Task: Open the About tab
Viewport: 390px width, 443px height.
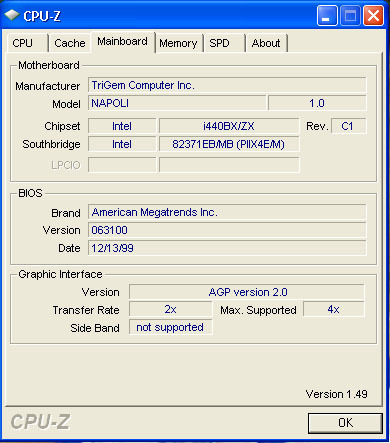Action: [266, 43]
